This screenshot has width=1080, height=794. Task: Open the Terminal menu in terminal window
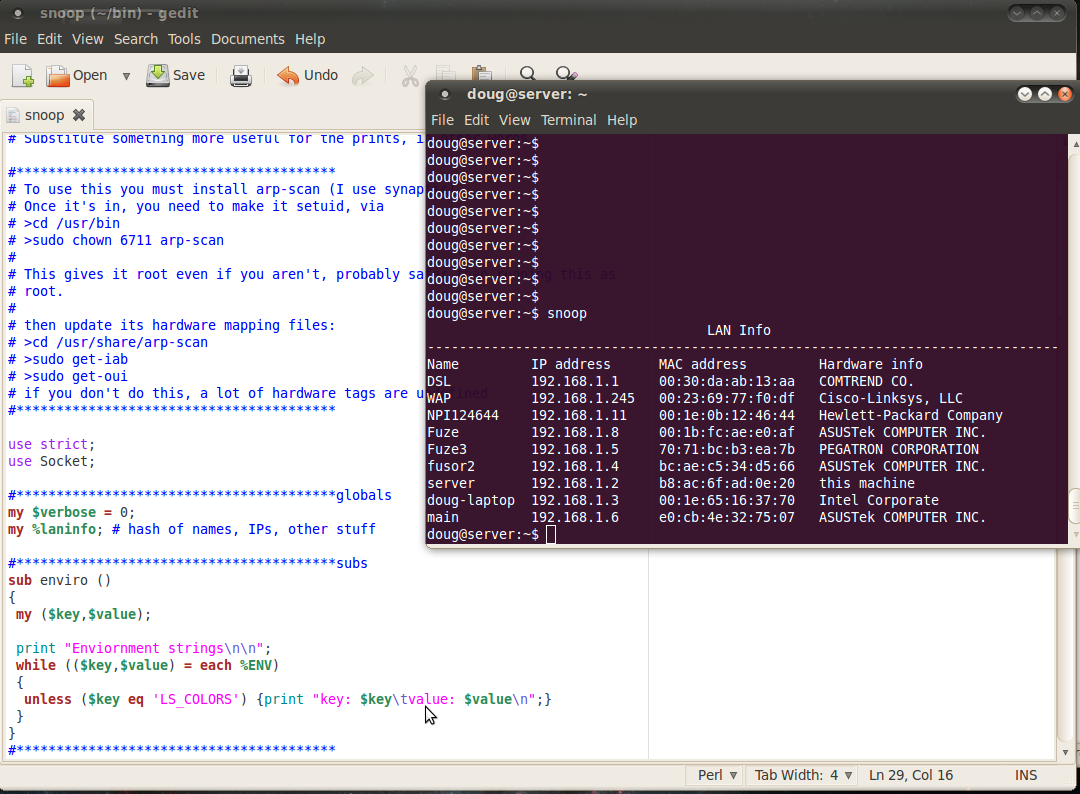tap(568, 120)
